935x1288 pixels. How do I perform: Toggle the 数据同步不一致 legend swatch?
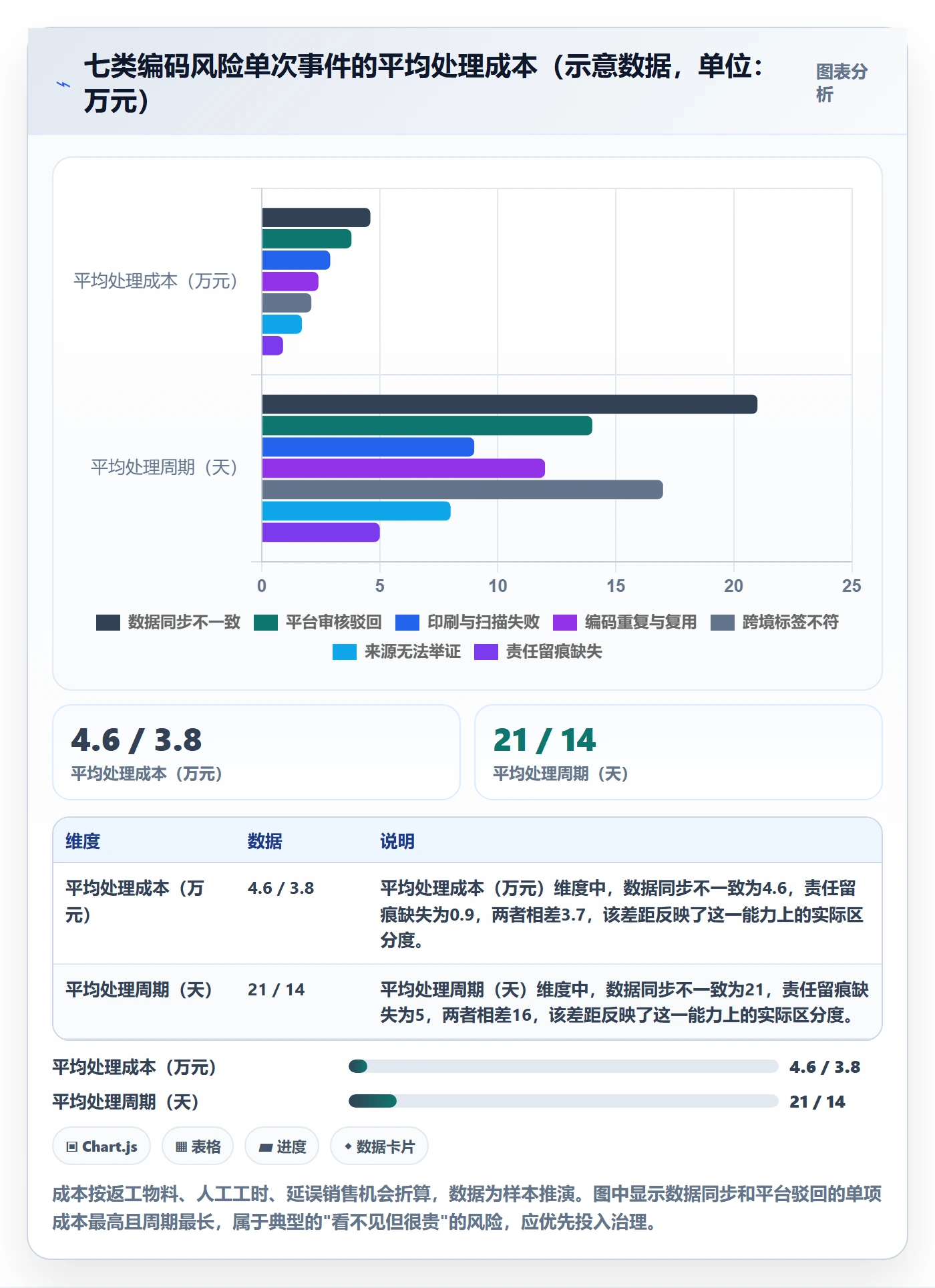click(x=108, y=623)
